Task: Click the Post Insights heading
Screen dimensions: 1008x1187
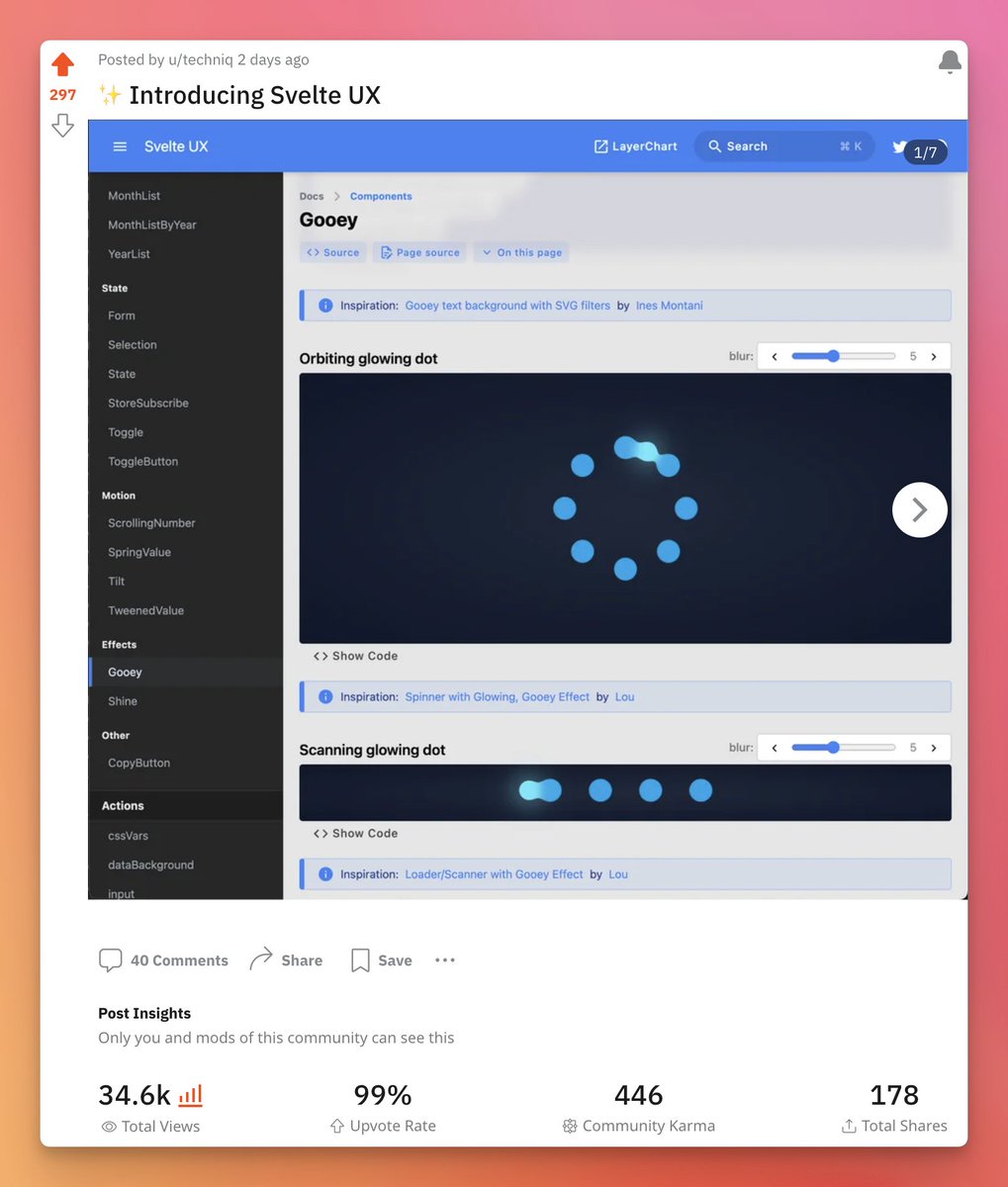Action: (144, 1013)
